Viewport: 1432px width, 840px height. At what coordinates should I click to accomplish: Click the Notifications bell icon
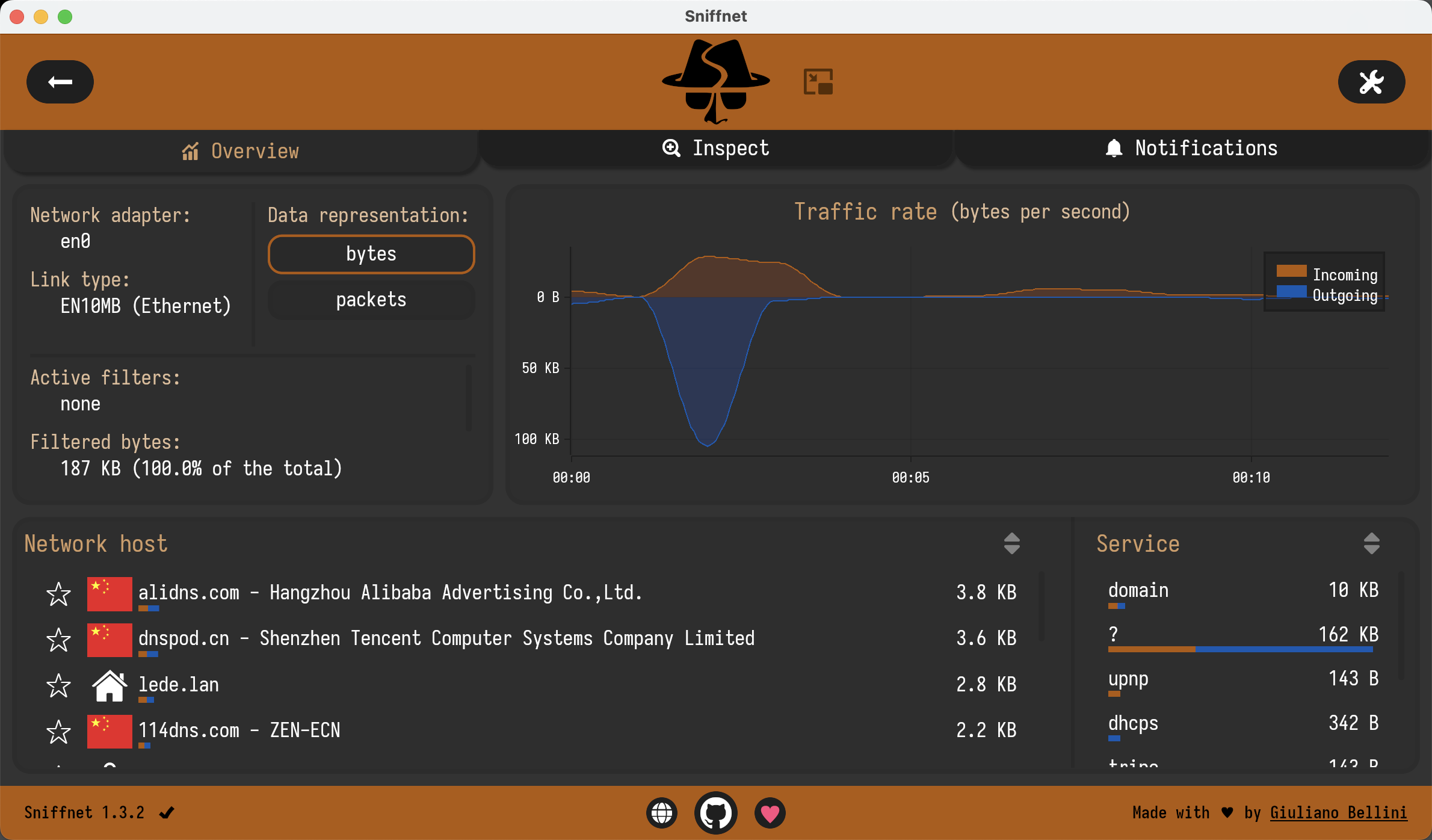1114,148
